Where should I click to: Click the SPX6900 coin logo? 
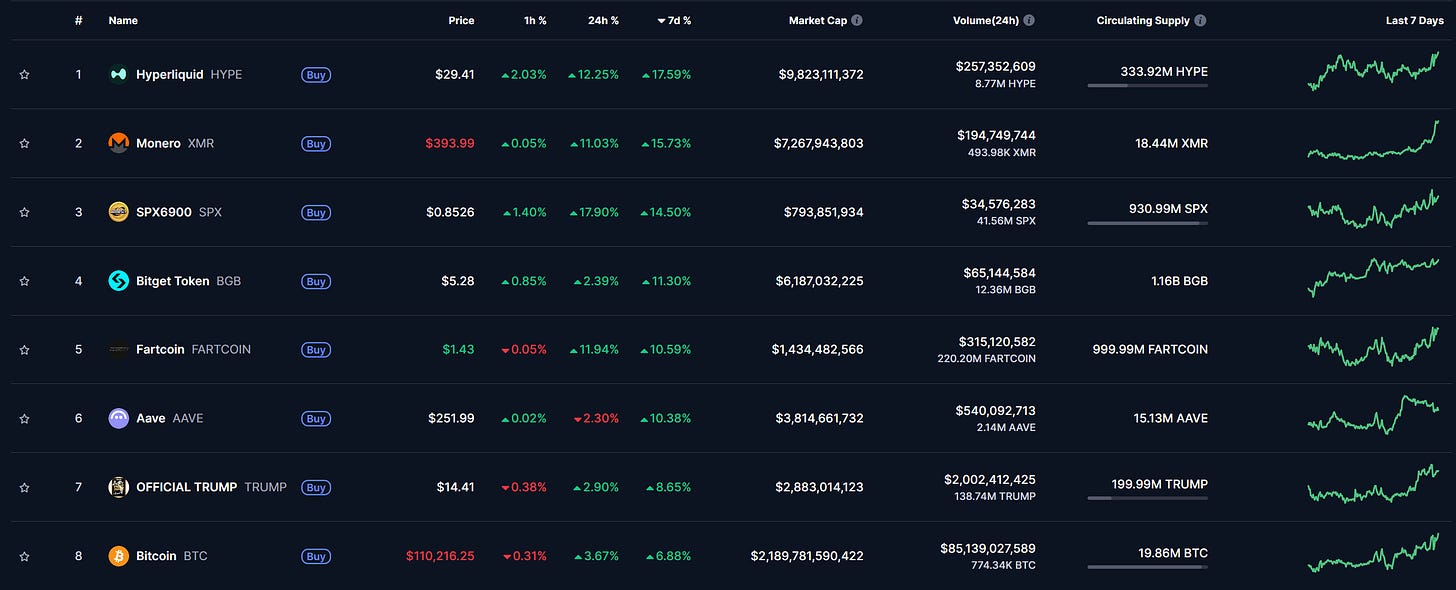point(118,212)
